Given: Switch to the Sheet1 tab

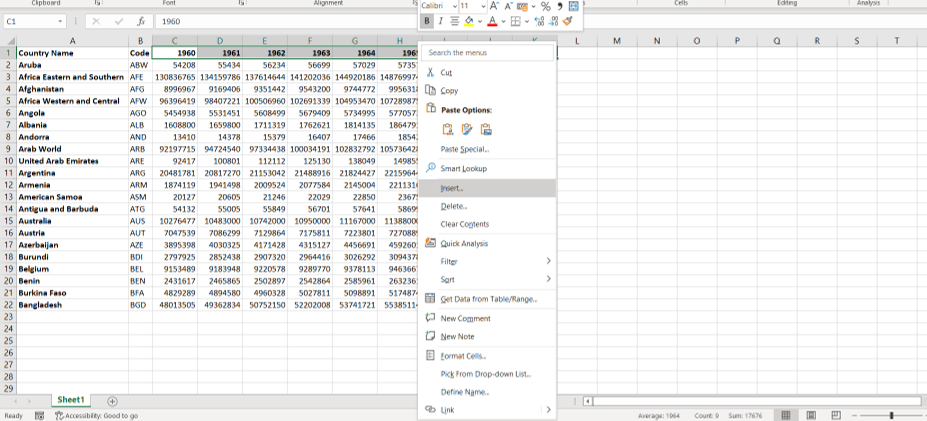Looking at the screenshot, I should coord(71,400).
